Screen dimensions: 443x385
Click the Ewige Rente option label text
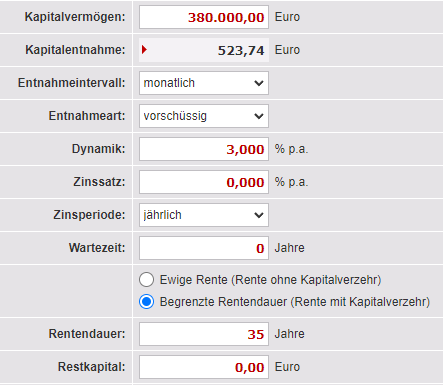(270, 280)
